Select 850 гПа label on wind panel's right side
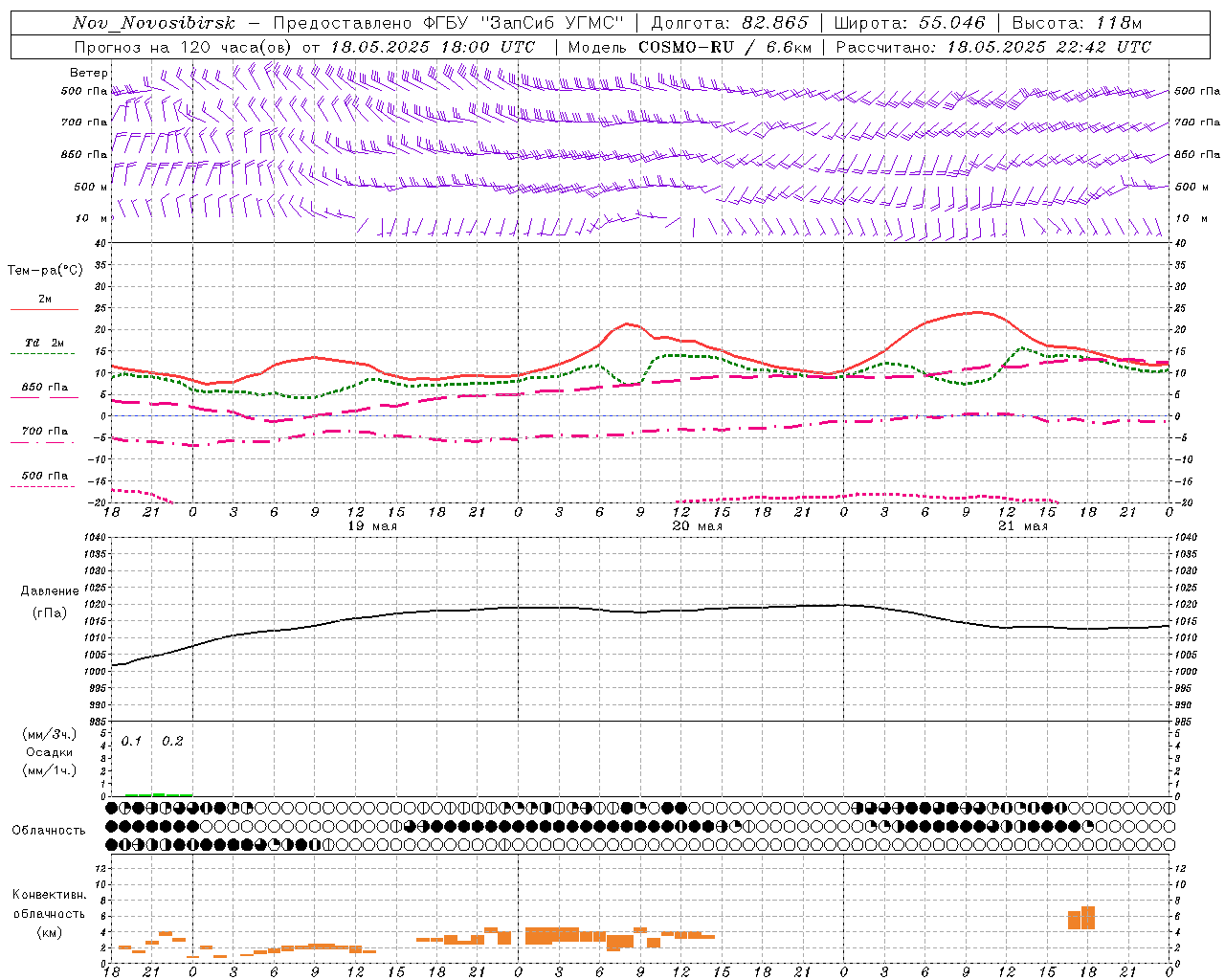Screen dimensions: 1225x980 (x=1197, y=154)
